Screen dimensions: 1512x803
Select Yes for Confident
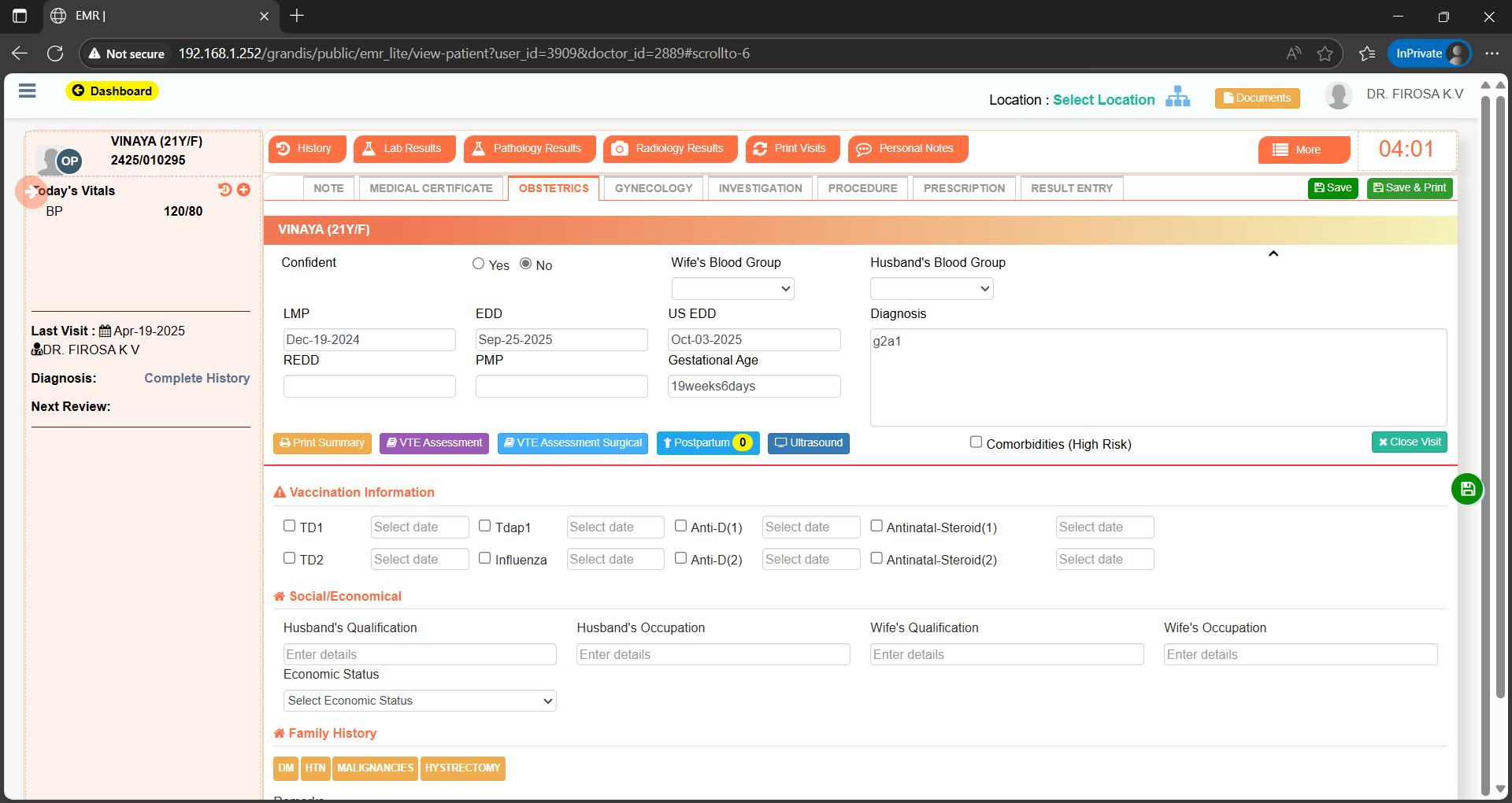click(x=478, y=264)
